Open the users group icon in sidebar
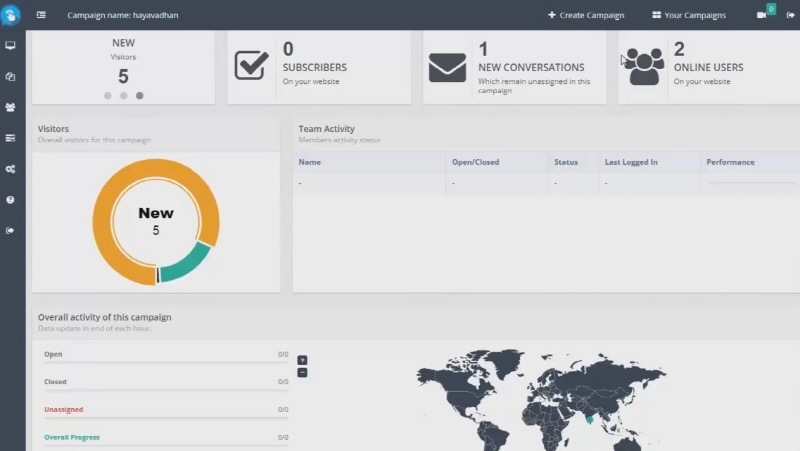The height and width of the screenshot is (451, 800). tap(10, 107)
